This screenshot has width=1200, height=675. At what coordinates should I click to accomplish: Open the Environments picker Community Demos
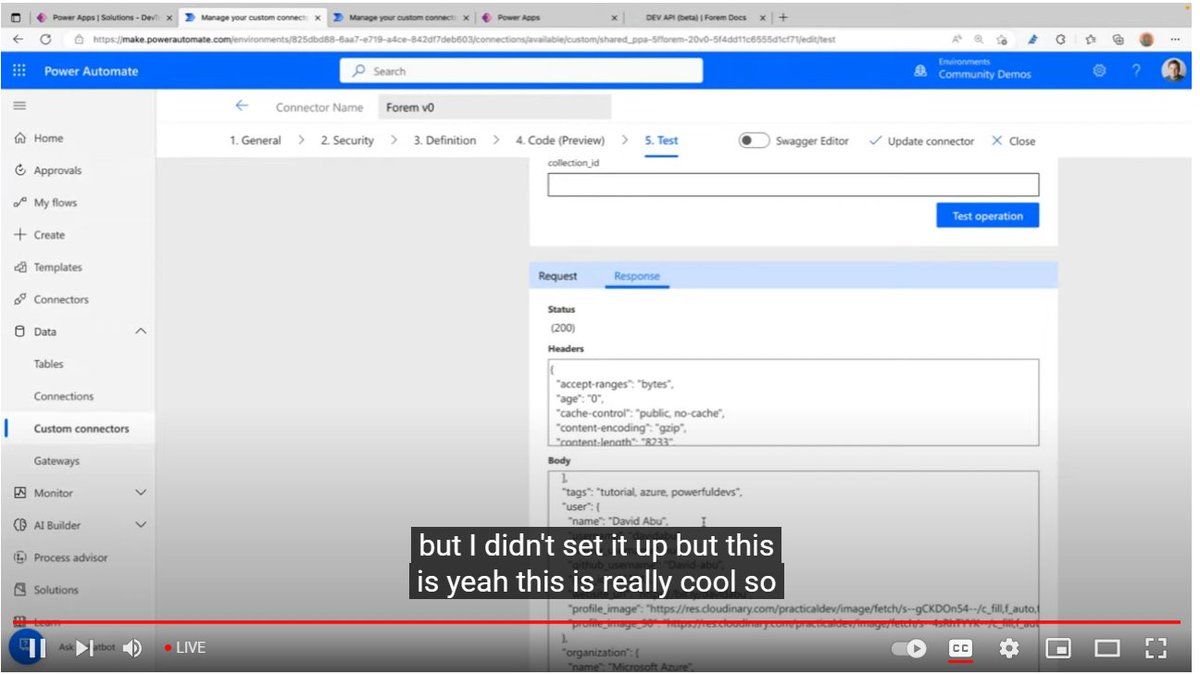973,69
